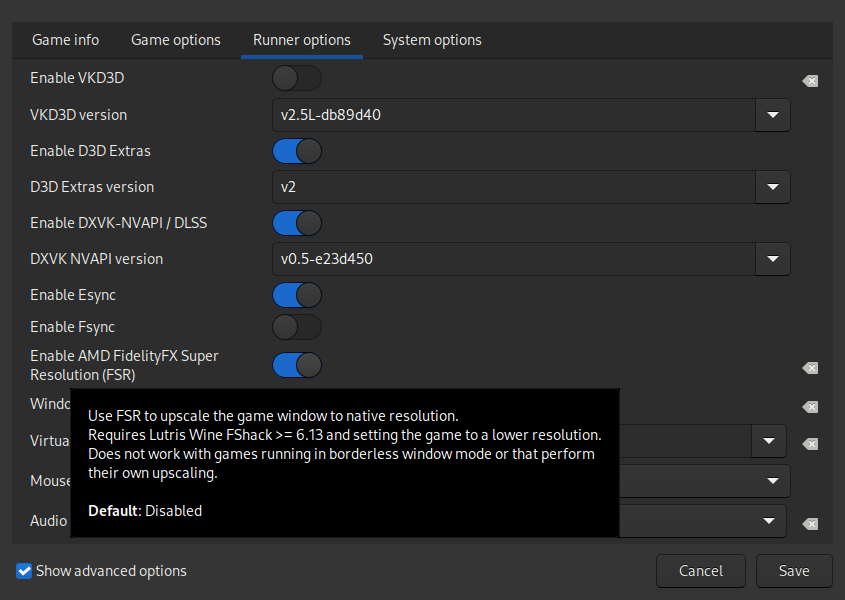The height and width of the screenshot is (600, 845).
Task: Click reset icon on the Audio row
Action: pyautogui.click(x=810, y=523)
